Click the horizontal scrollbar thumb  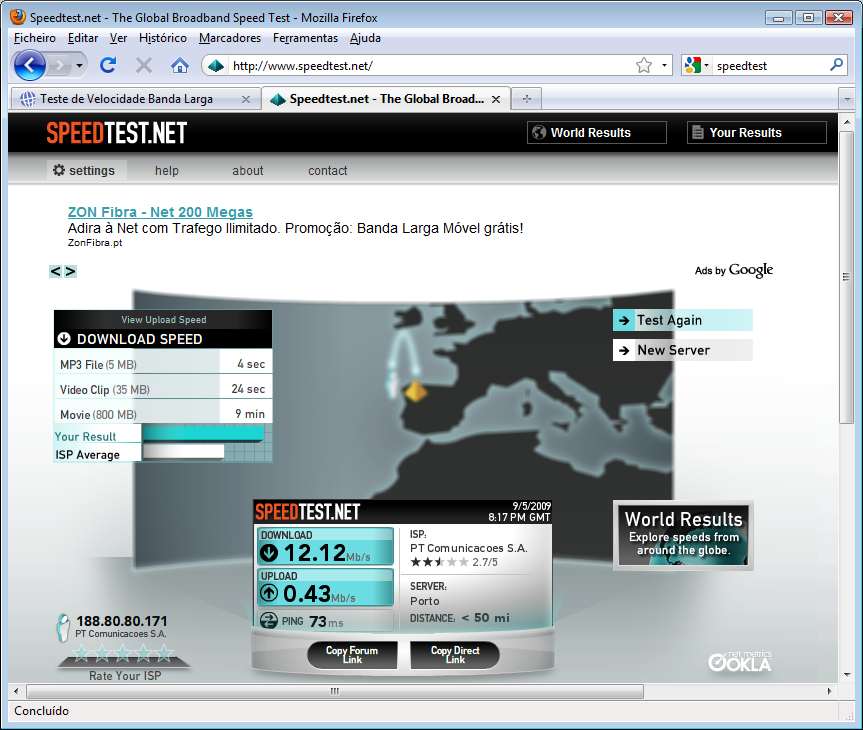(335, 691)
